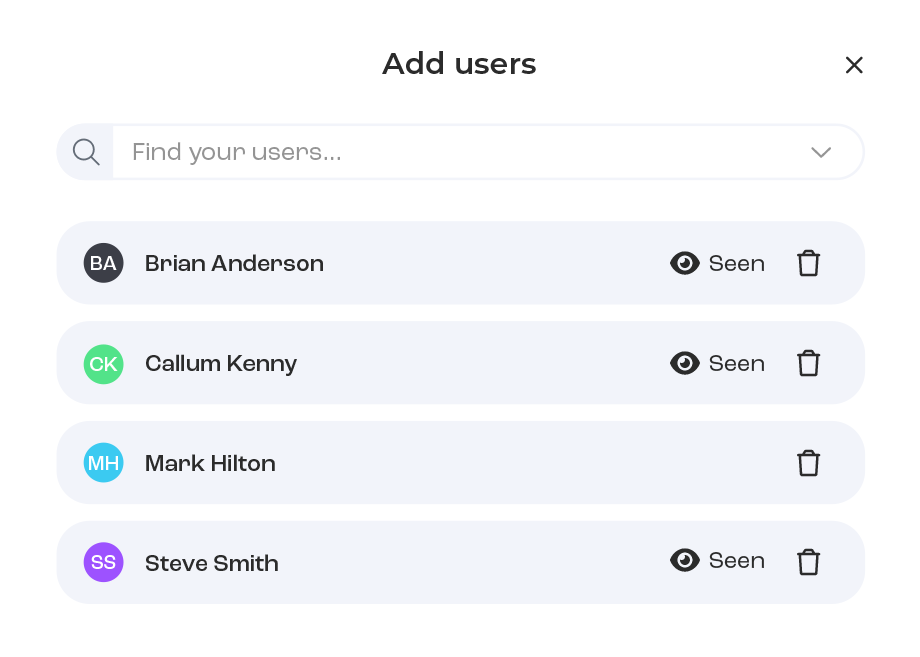Toggle Seen eye for Brian Anderson
This screenshot has width=920, height=657.
[x=684, y=263]
